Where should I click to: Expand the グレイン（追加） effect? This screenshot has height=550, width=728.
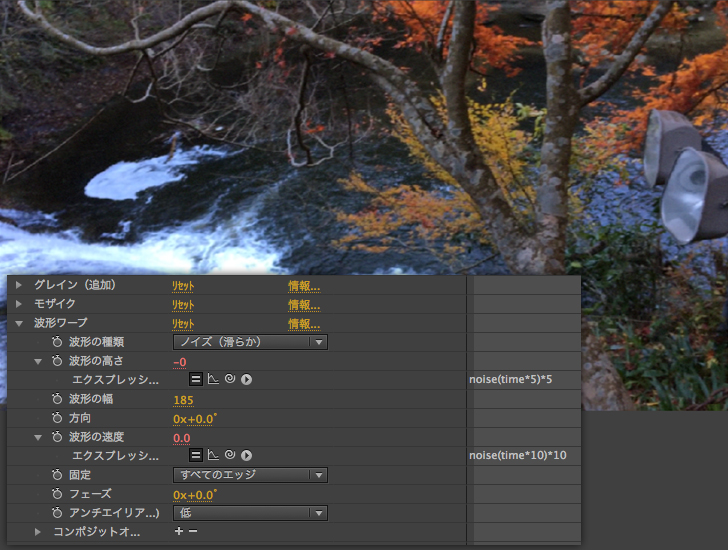click(x=18, y=285)
